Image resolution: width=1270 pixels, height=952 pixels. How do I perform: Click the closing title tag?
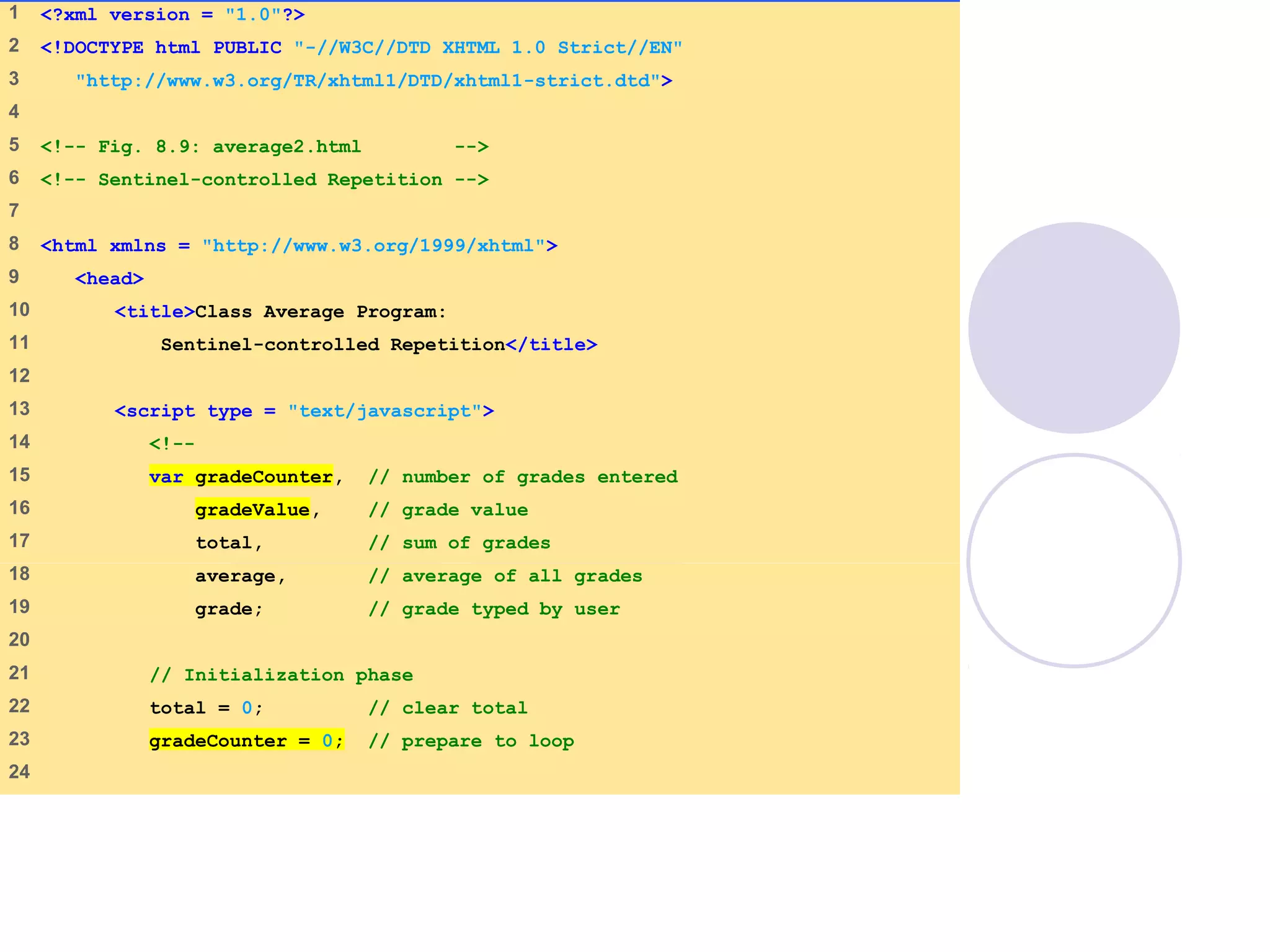coord(551,345)
